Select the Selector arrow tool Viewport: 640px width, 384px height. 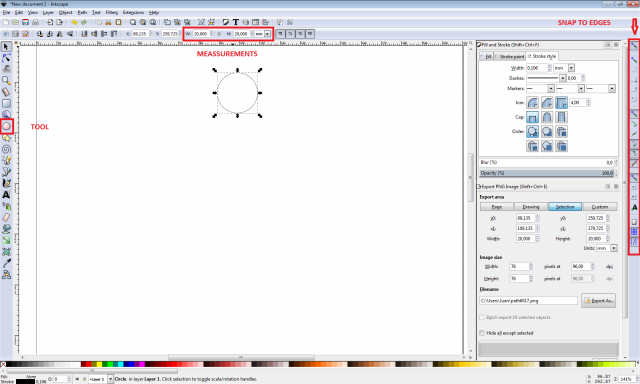pyautogui.click(x=6, y=47)
